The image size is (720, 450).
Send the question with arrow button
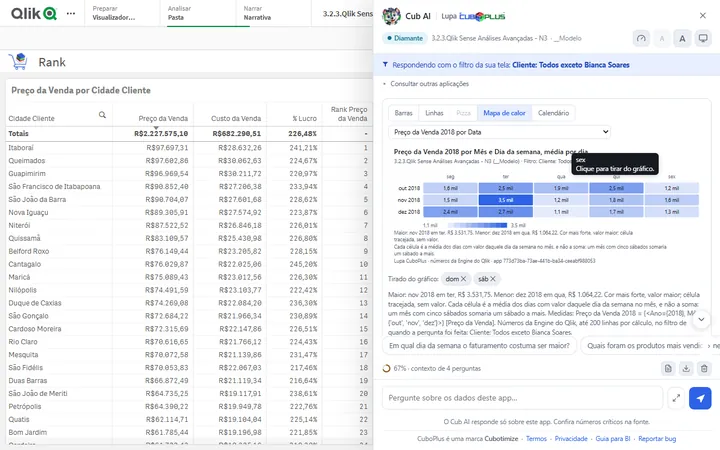tap(700, 398)
